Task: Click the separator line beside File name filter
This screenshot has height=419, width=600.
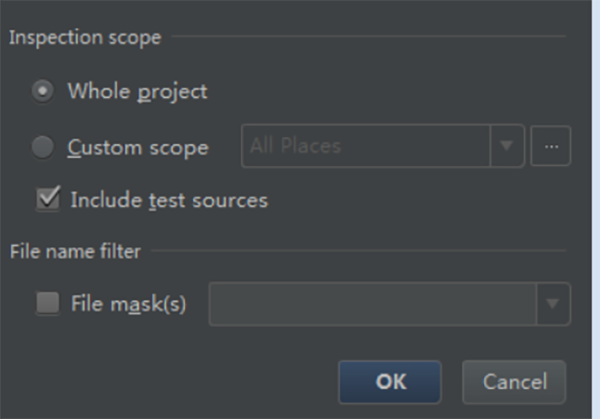Action: tap(359, 251)
